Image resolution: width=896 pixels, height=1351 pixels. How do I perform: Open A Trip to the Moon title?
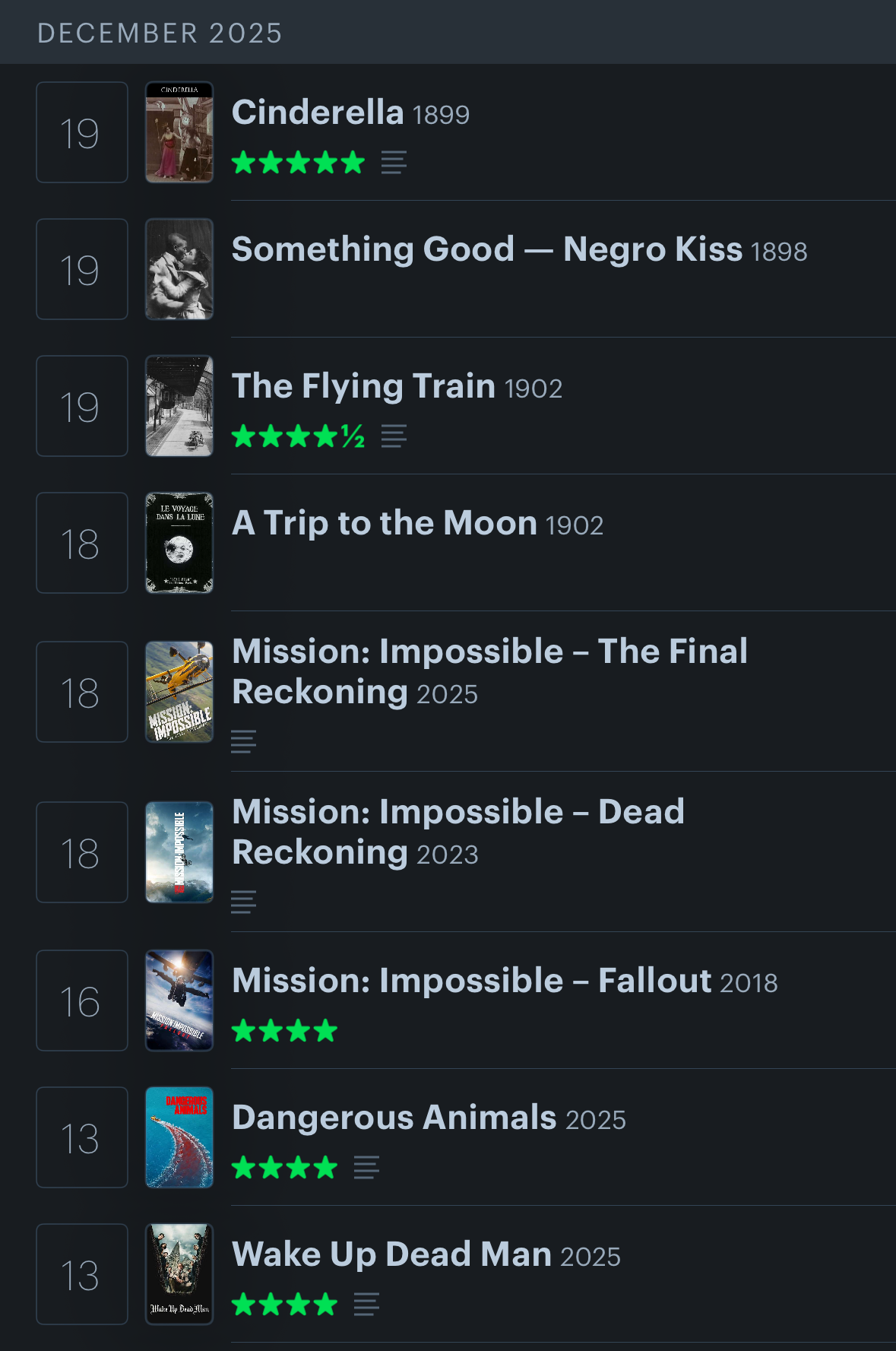coord(384,523)
